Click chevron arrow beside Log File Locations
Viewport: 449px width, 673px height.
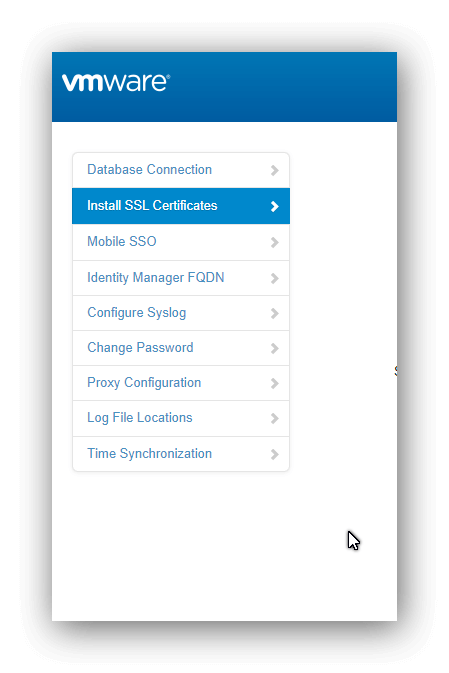pos(275,418)
